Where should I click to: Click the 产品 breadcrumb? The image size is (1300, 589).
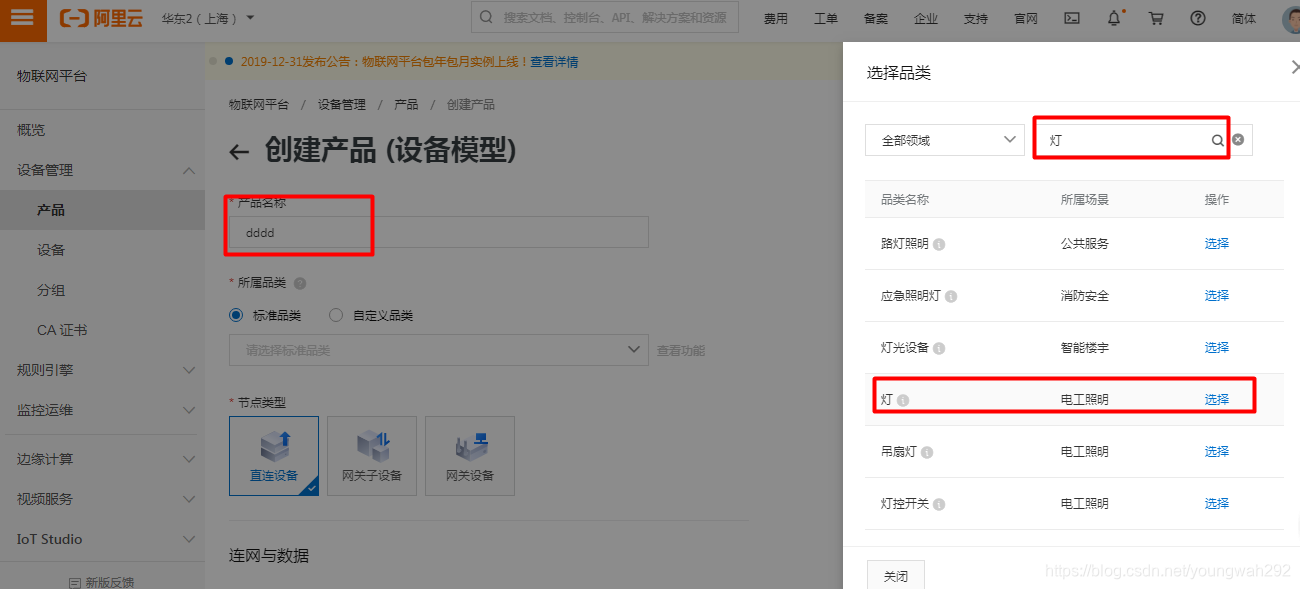coord(406,104)
